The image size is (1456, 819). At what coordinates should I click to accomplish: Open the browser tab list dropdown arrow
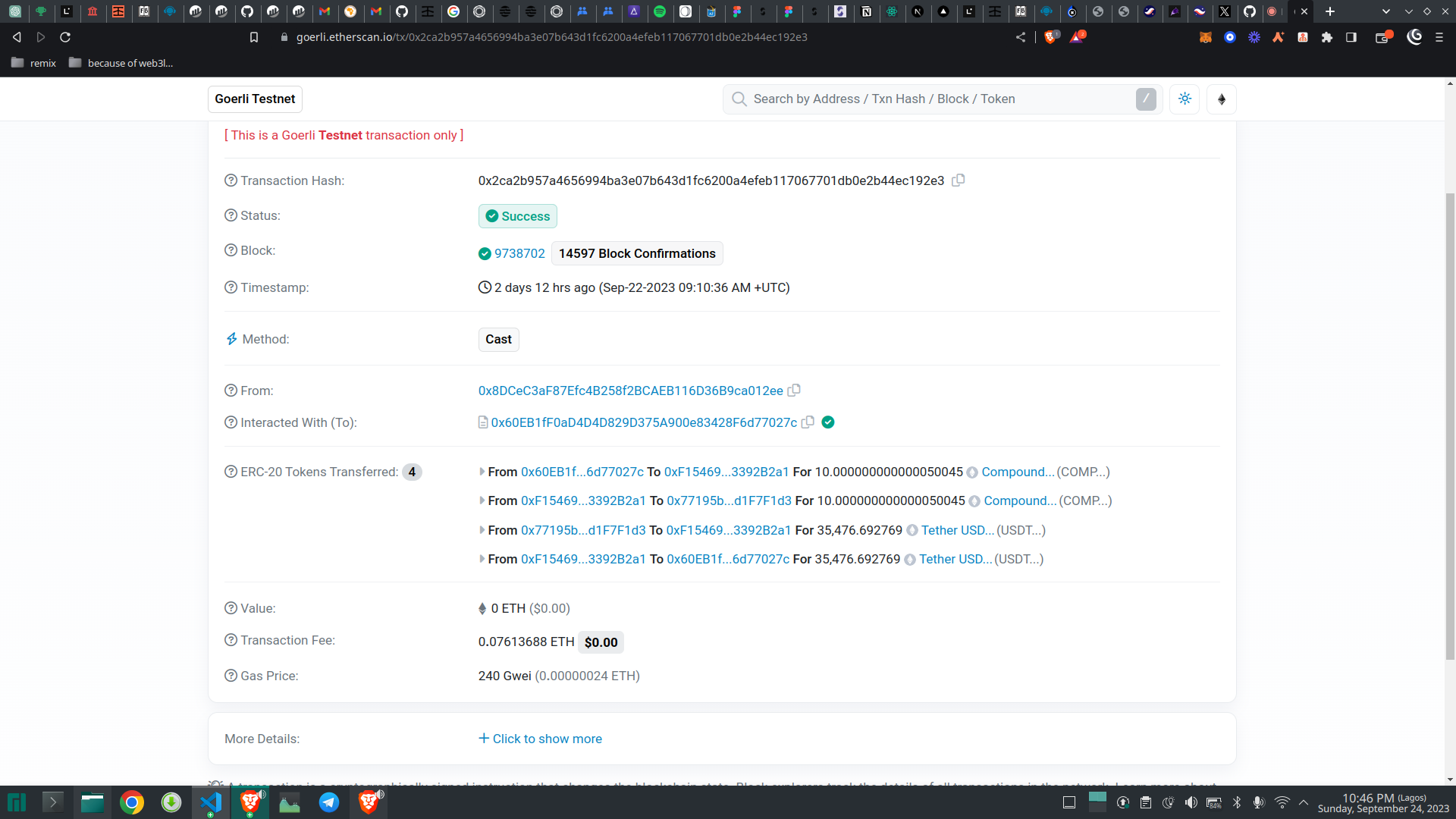pos(1385,11)
